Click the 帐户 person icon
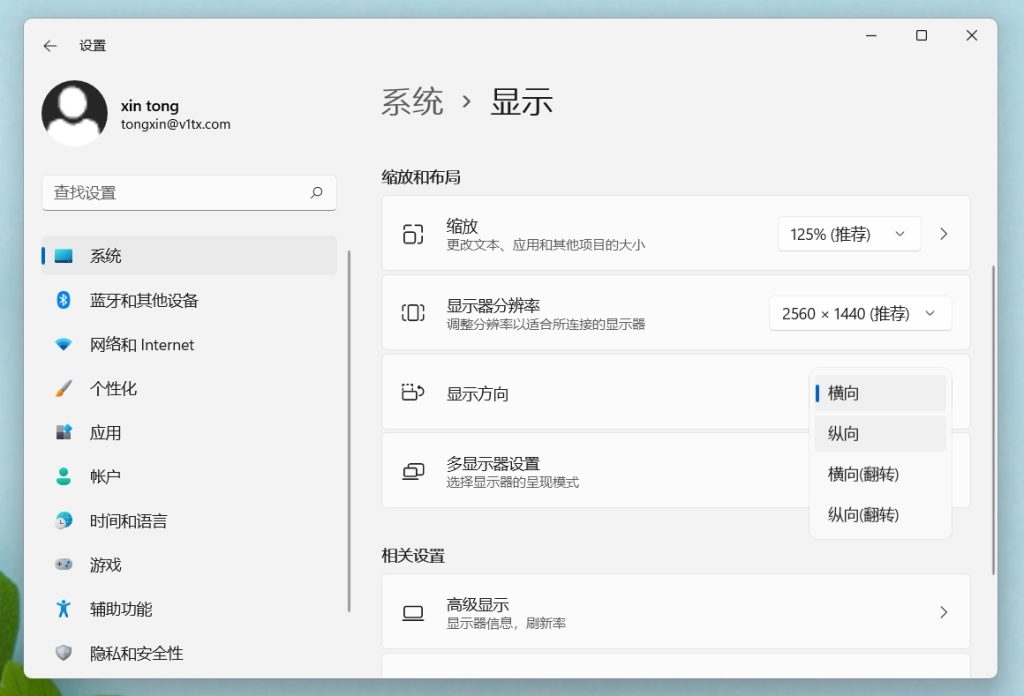Screen dimensions: 1024x696 [x=63, y=476]
